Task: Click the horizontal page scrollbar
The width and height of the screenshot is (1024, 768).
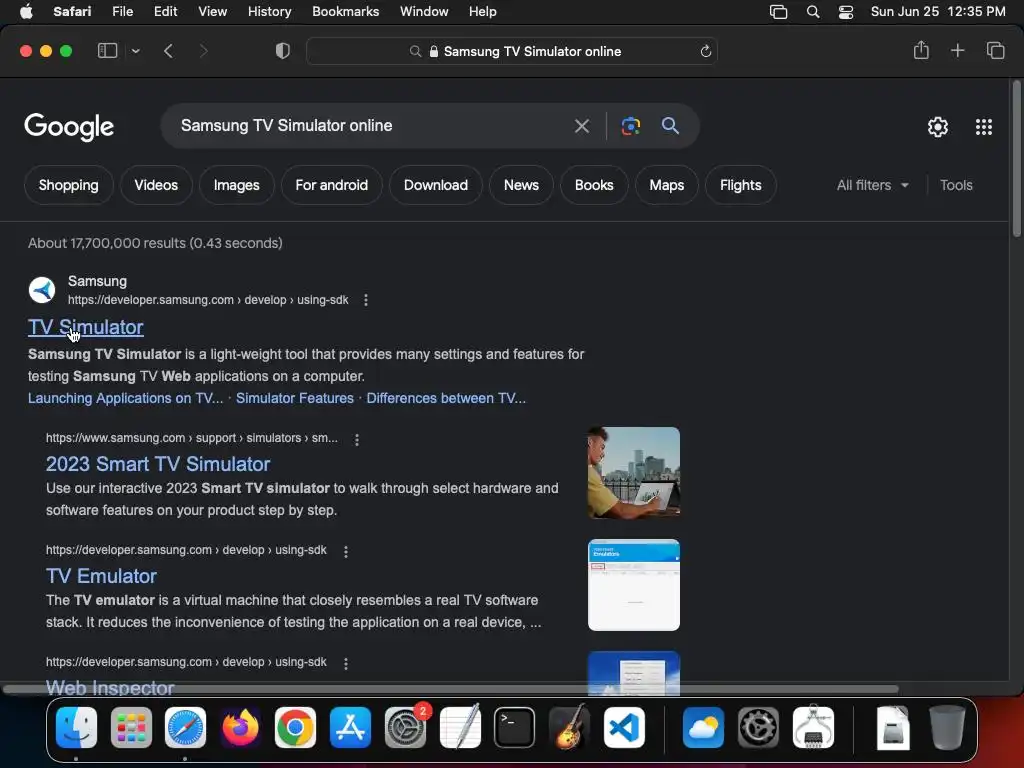Action: pos(451,689)
